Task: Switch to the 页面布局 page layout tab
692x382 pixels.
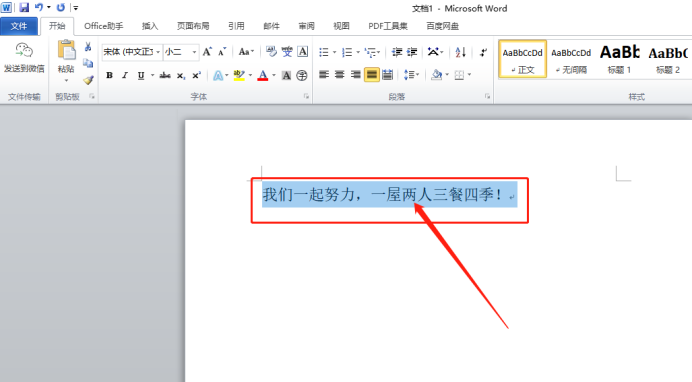Action: [x=193, y=26]
